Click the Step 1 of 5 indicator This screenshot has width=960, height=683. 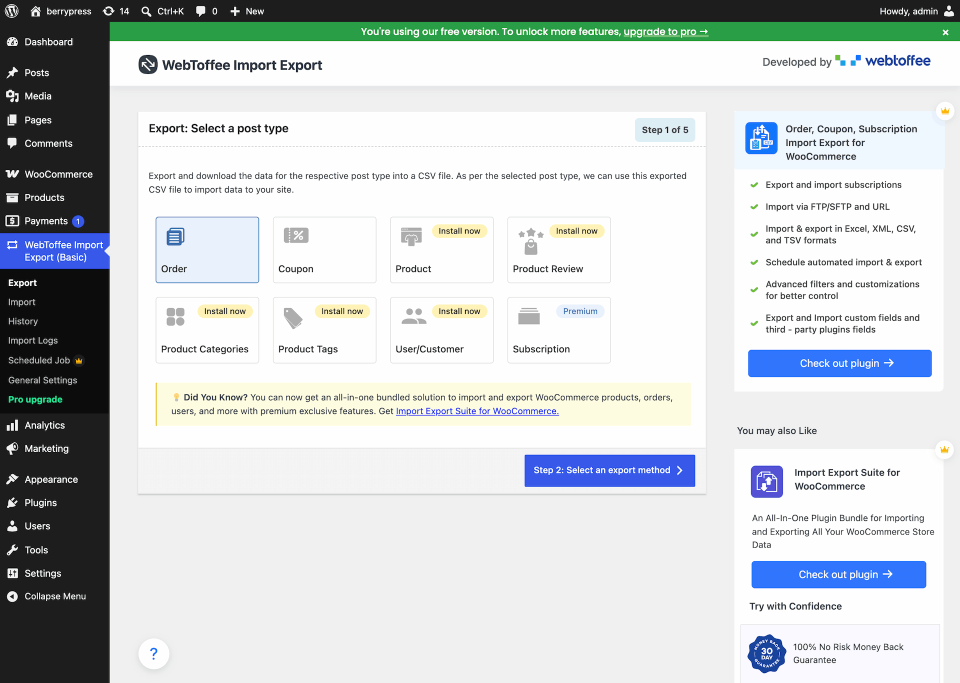tap(665, 130)
